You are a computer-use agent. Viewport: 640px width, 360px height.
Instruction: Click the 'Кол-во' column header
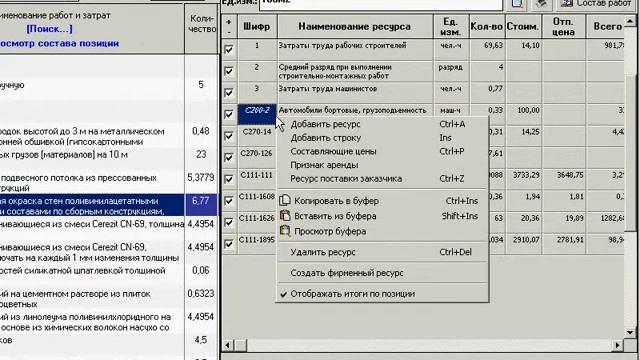487,27
